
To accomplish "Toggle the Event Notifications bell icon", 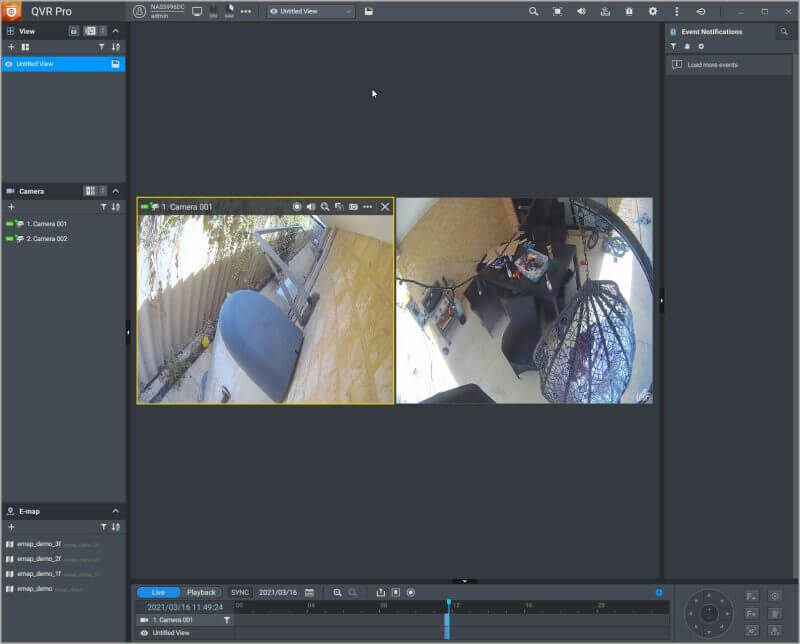I will [687, 46].
